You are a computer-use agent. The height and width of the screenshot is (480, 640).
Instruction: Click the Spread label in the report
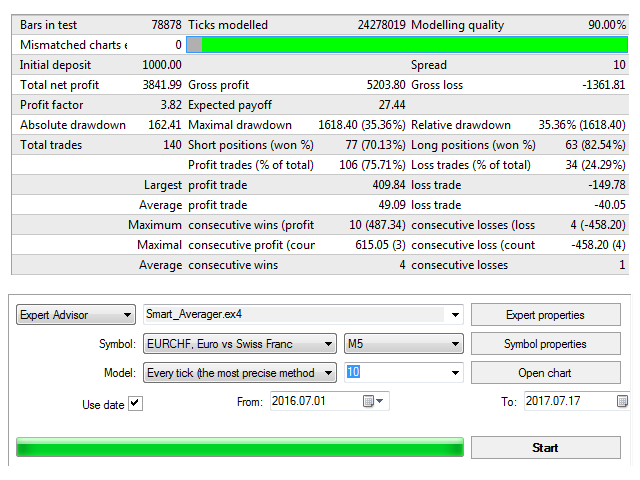tap(429, 65)
